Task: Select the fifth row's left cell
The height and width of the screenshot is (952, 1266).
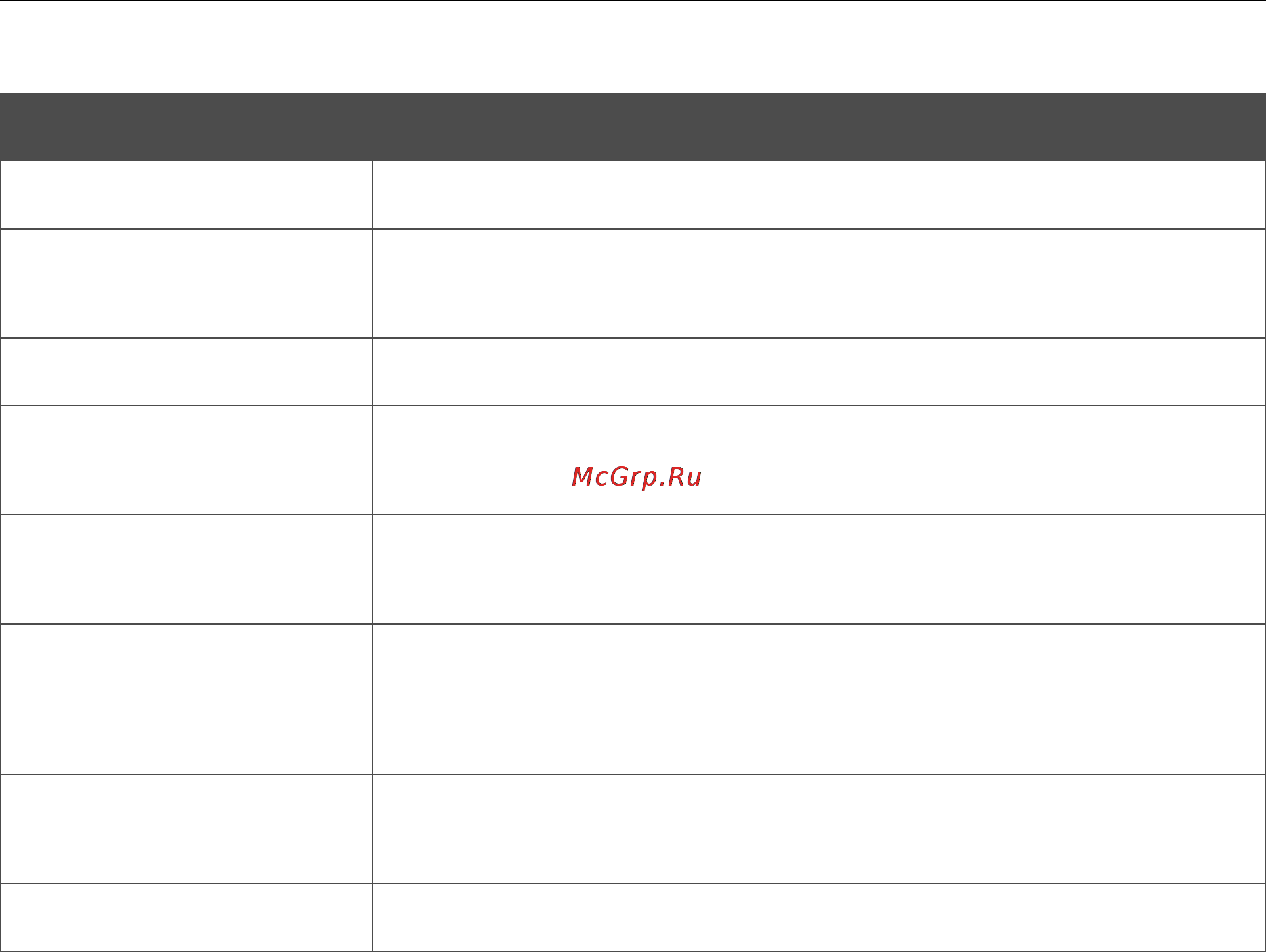Action: click(186, 569)
